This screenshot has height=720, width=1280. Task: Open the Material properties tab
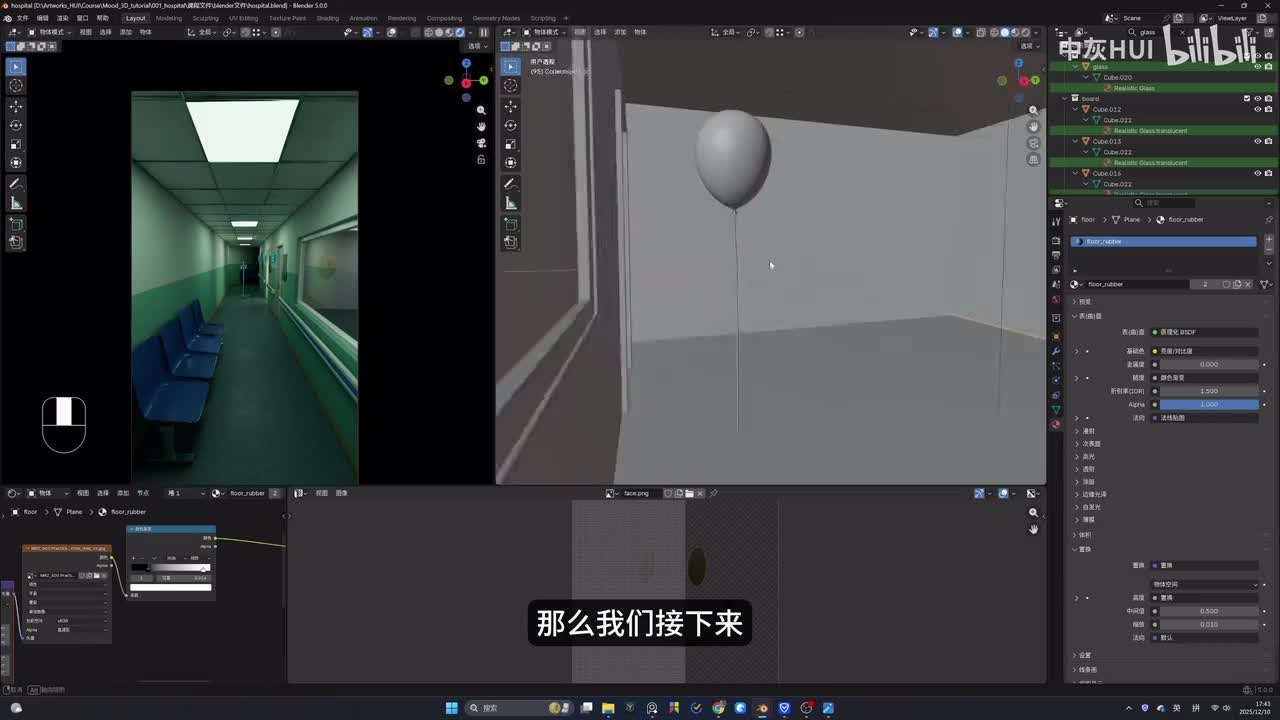click(x=1055, y=424)
